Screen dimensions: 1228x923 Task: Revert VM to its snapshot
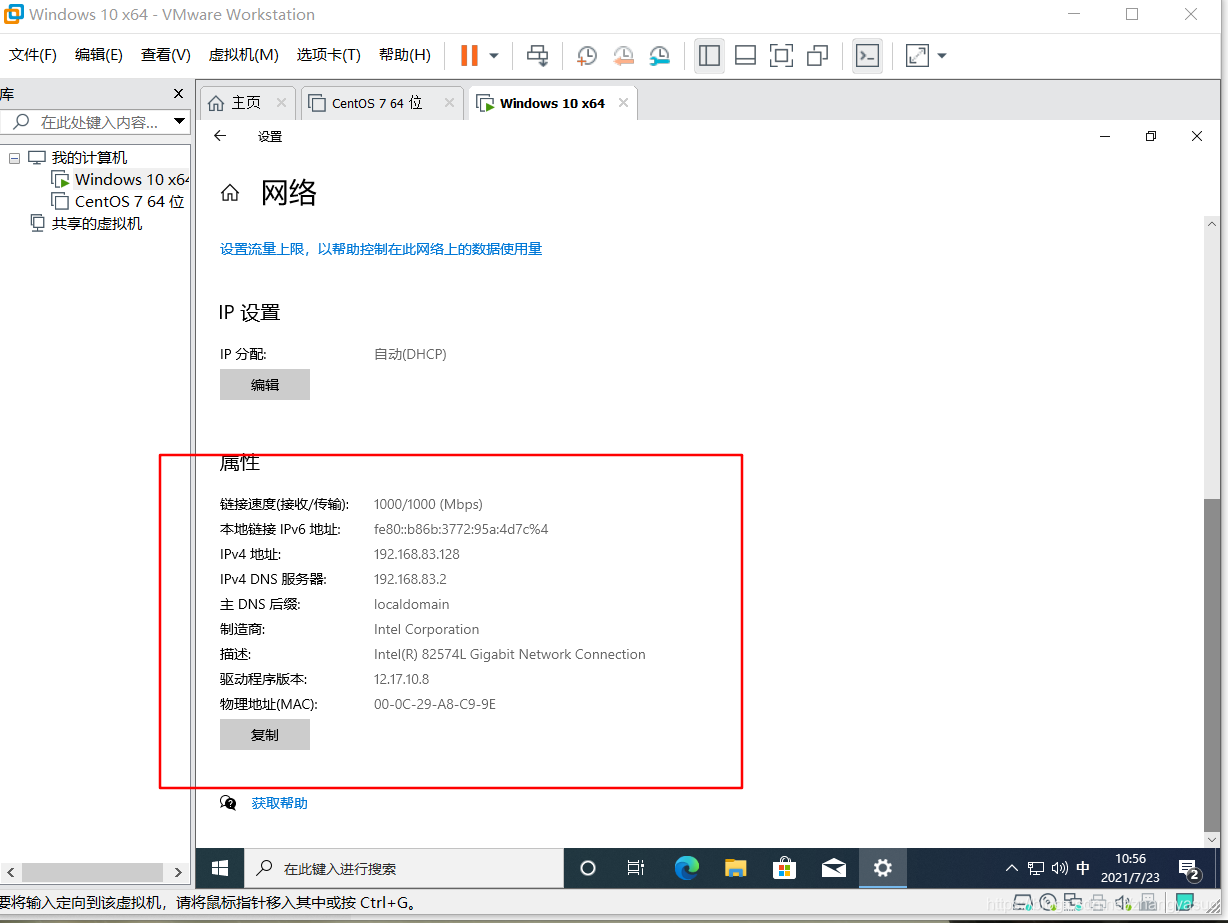pyautogui.click(x=623, y=55)
